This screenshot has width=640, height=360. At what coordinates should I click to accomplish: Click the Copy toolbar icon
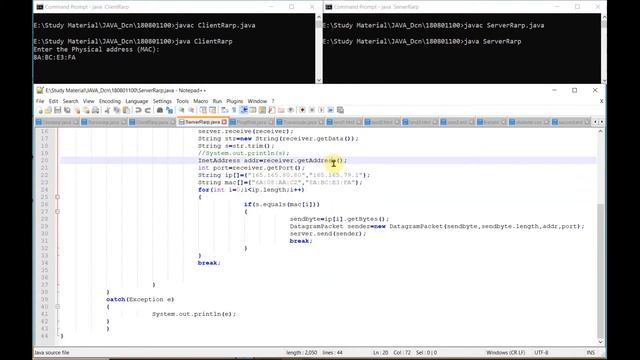coord(116,110)
